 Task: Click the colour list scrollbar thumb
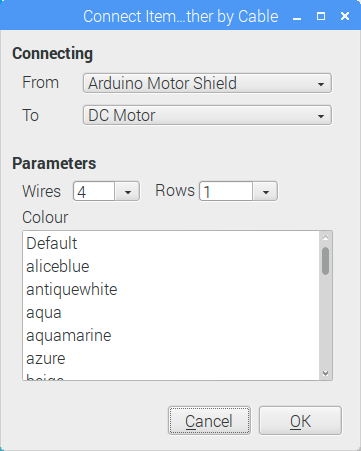coord(326,261)
